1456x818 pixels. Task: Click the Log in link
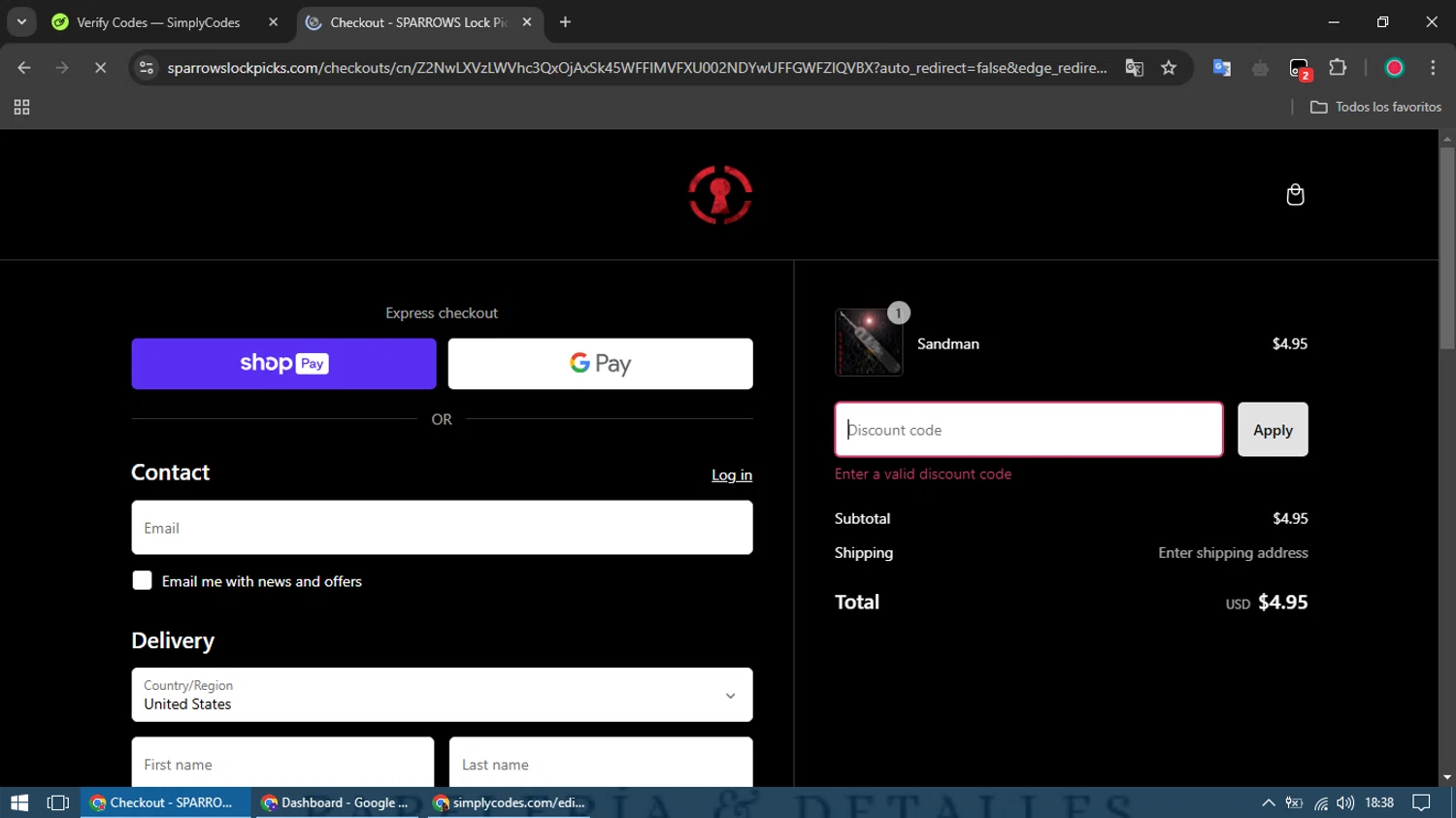click(x=732, y=475)
